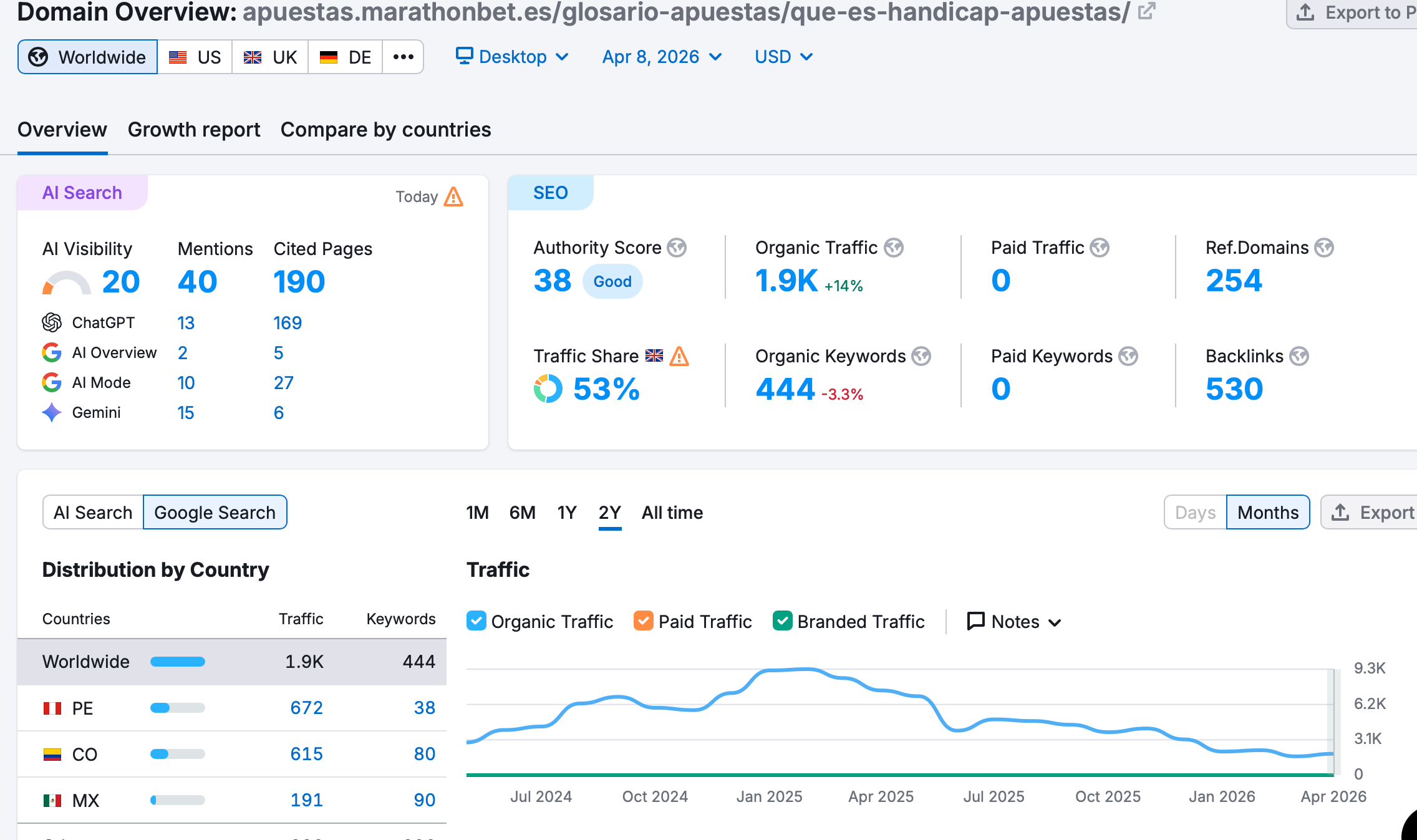The width and height of the screenshot is (1417, 840).
Task: Click the globe icon next to Organic Traffic
Action: point(894,248)
